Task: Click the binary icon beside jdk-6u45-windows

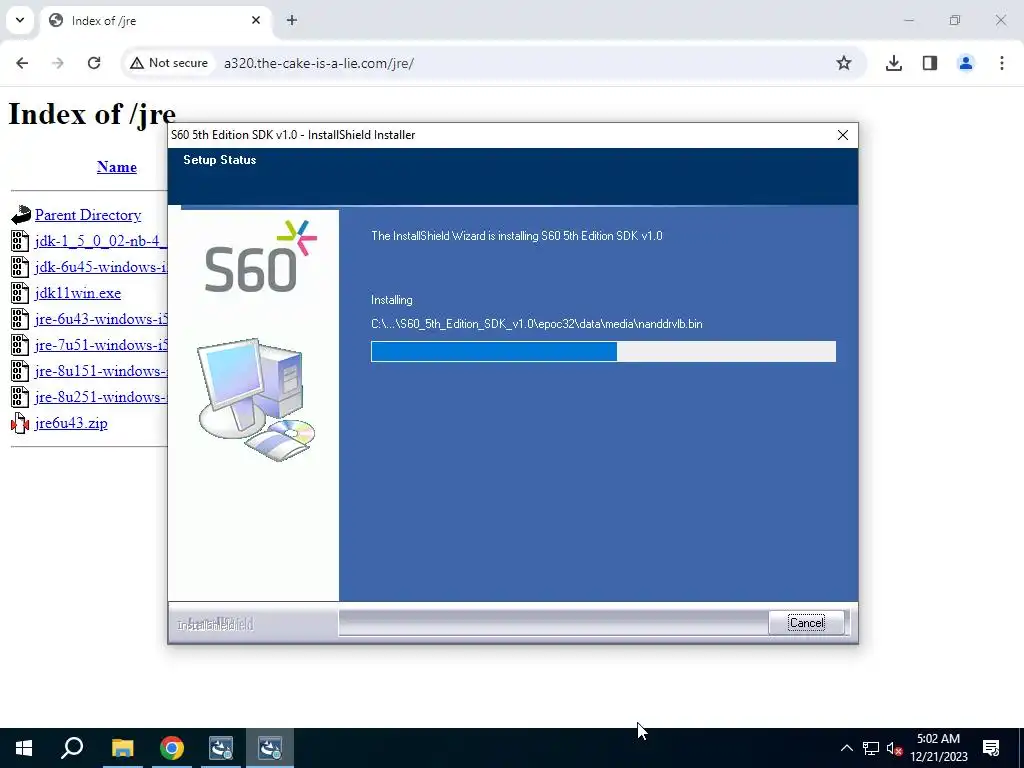Action: click(20, 267)
